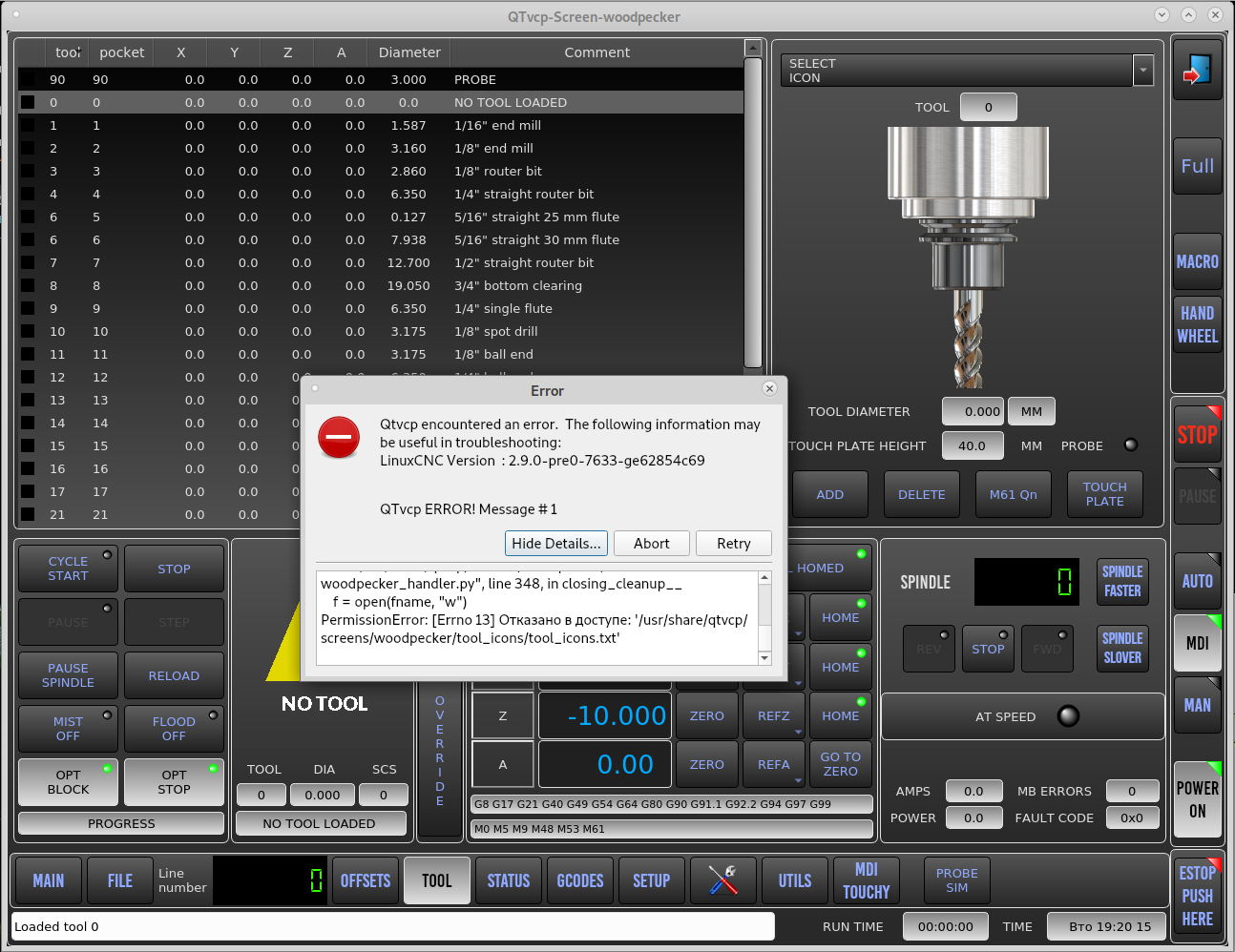The height and width of the screenshot is (952, 1235).
Task: Click TOOL DIAMETER value field
Action: 973,411
